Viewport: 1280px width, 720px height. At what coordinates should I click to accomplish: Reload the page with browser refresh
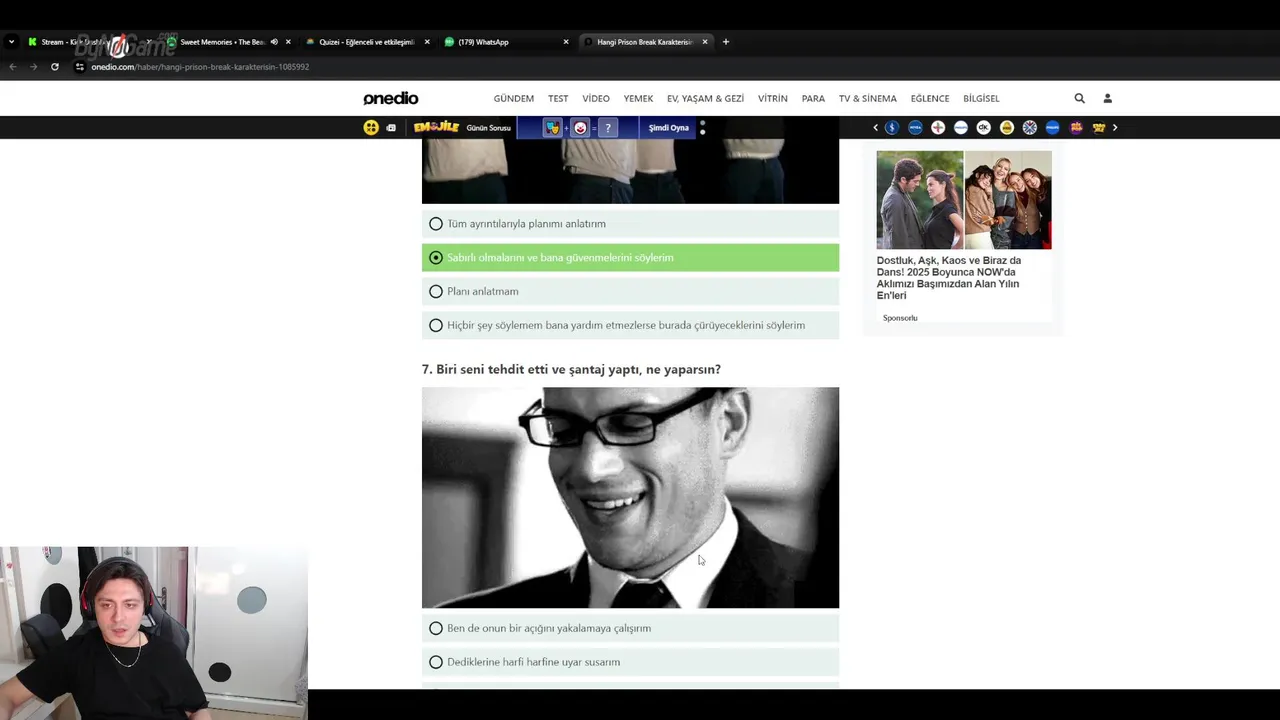pyautogui.click(x=55, y=67)
